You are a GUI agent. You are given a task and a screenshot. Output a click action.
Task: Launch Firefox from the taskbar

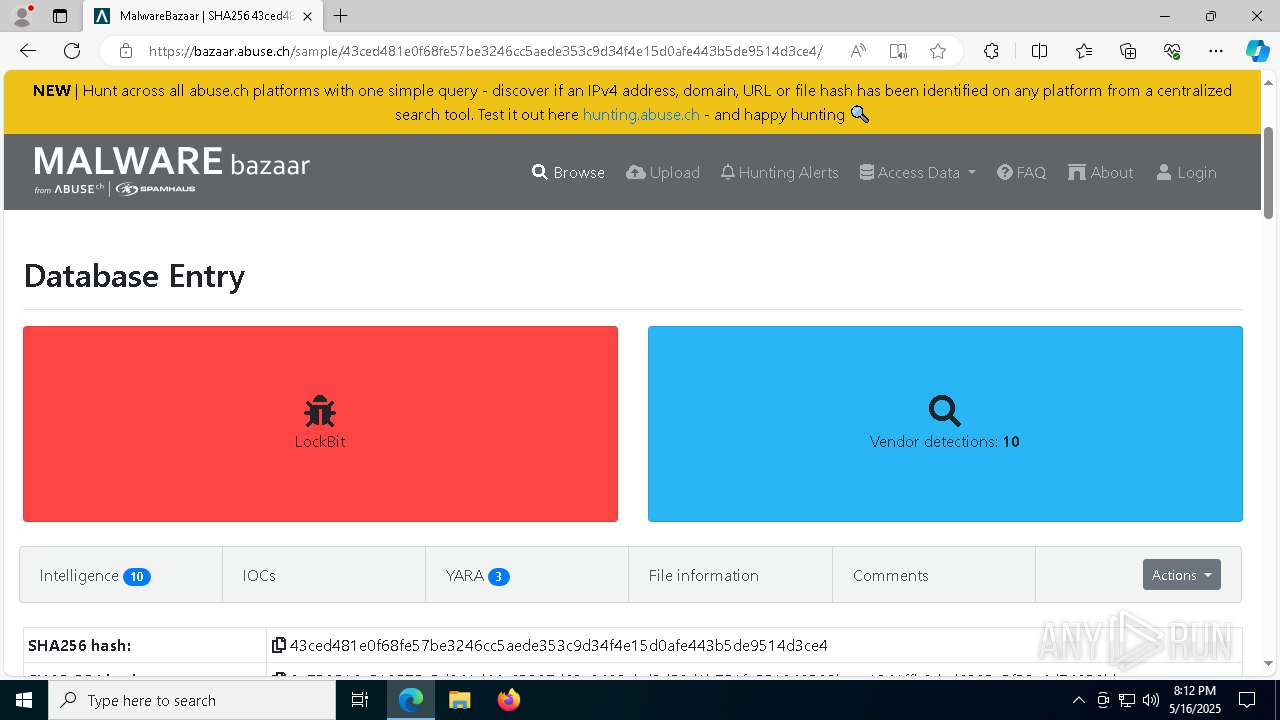[x=509, y=700]
